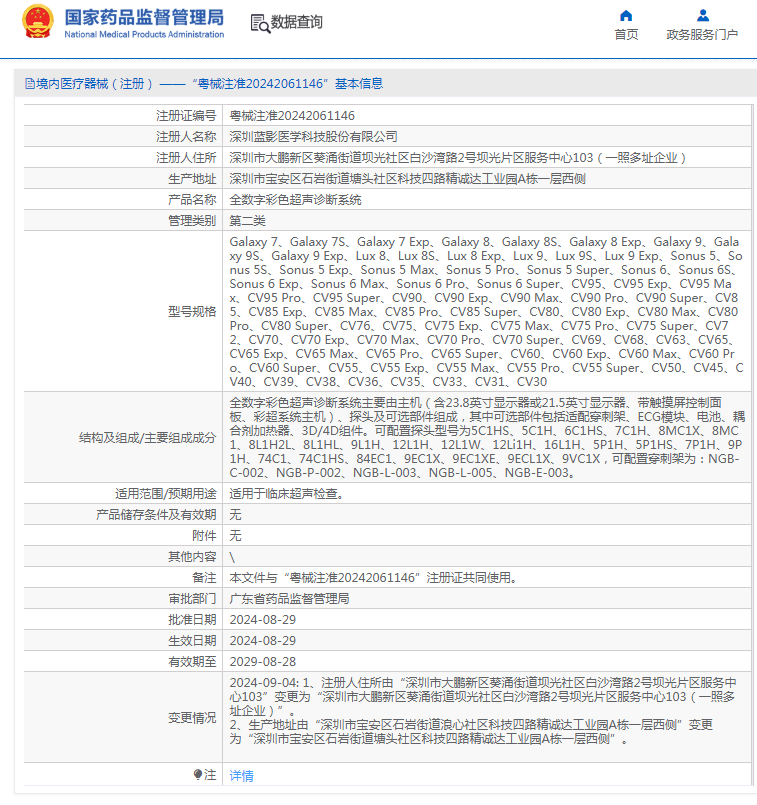The width and height of the screenshot is (757, 805).
Task: Click the national emblem logo
Action: [37, 22]
